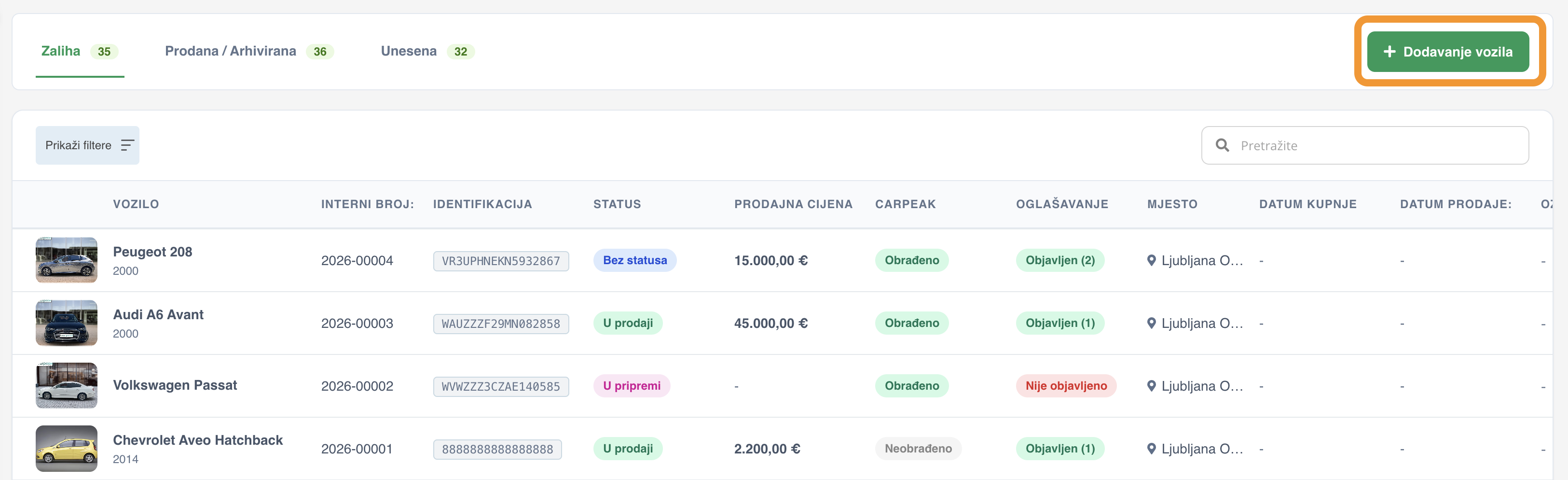Screen dimensions: 1568x480
Task: Click the 36 count badge on Prodana / Arhivirana
Action: (320, 52)
